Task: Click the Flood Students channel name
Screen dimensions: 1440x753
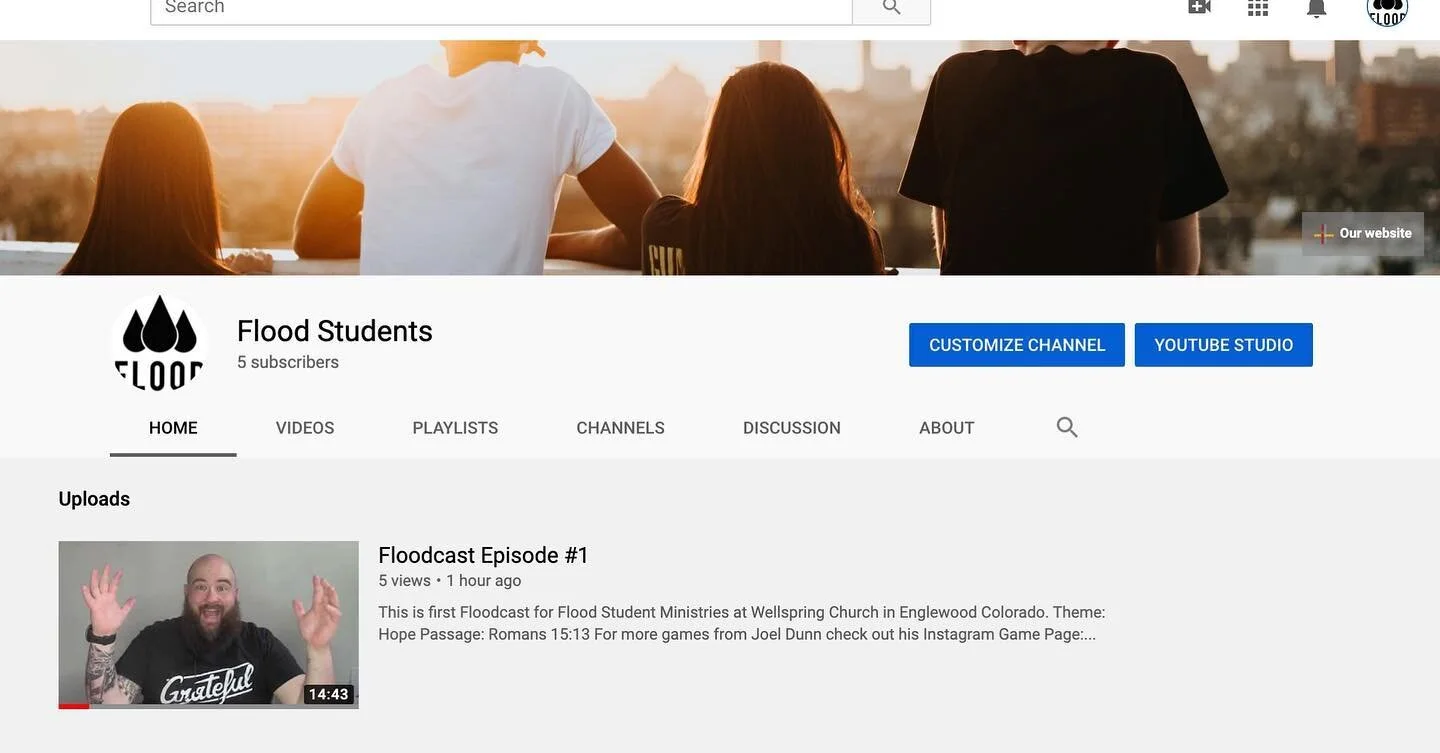Action: (x=335, y=331)
